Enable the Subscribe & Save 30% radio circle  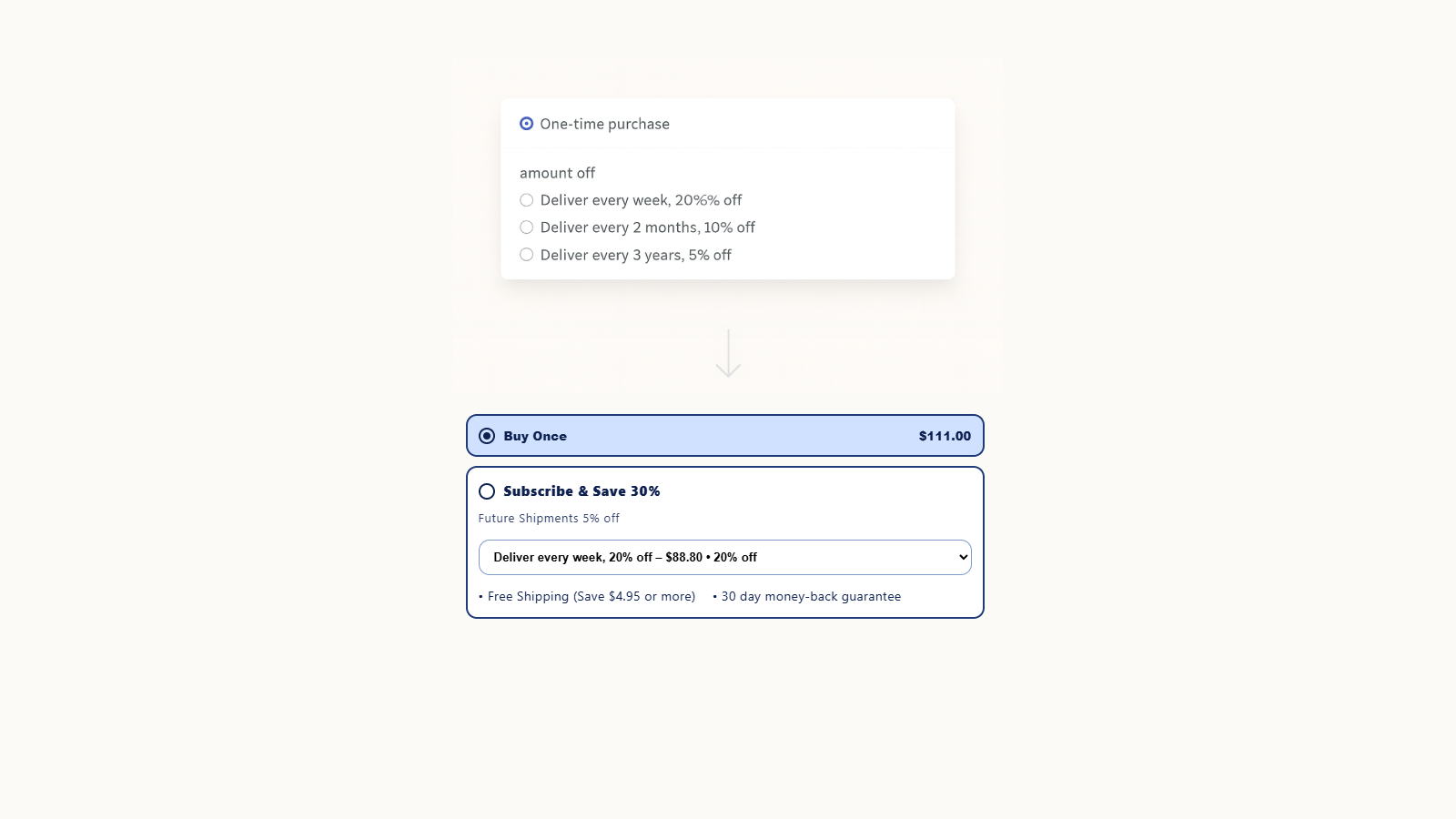[487, 491]
